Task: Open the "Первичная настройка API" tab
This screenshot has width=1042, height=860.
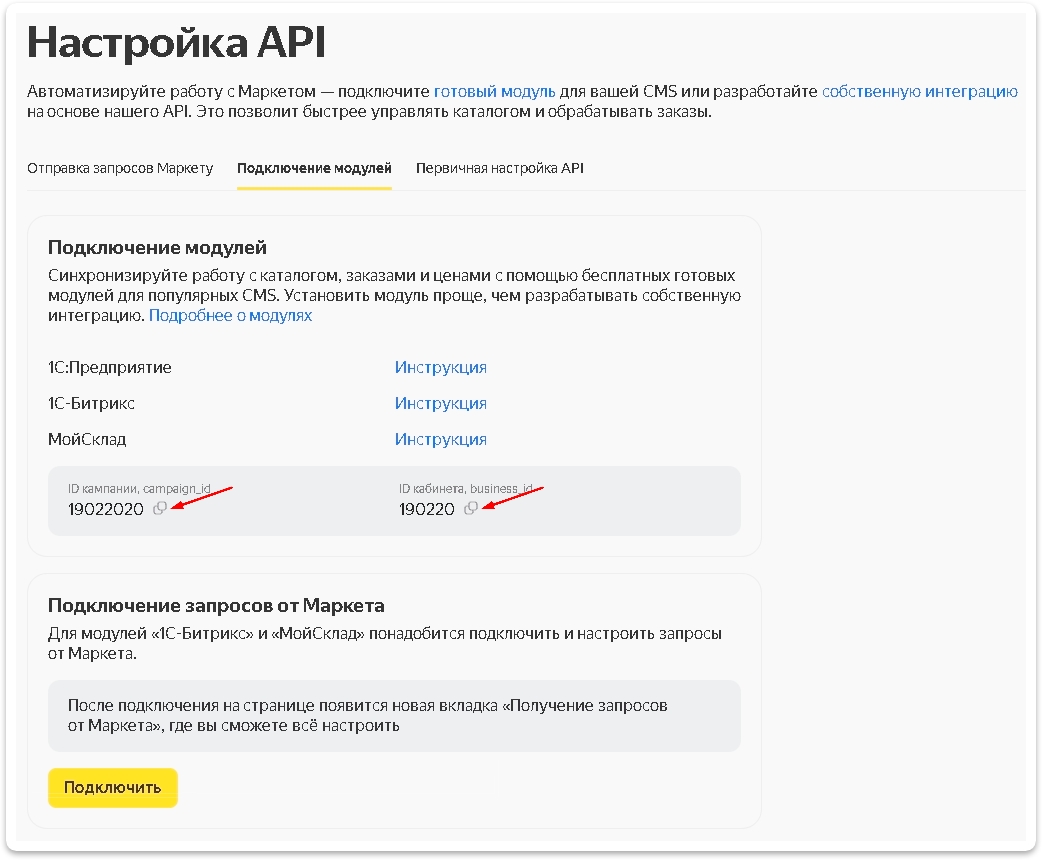Action: pyautogui.click(x=499, y=168)
